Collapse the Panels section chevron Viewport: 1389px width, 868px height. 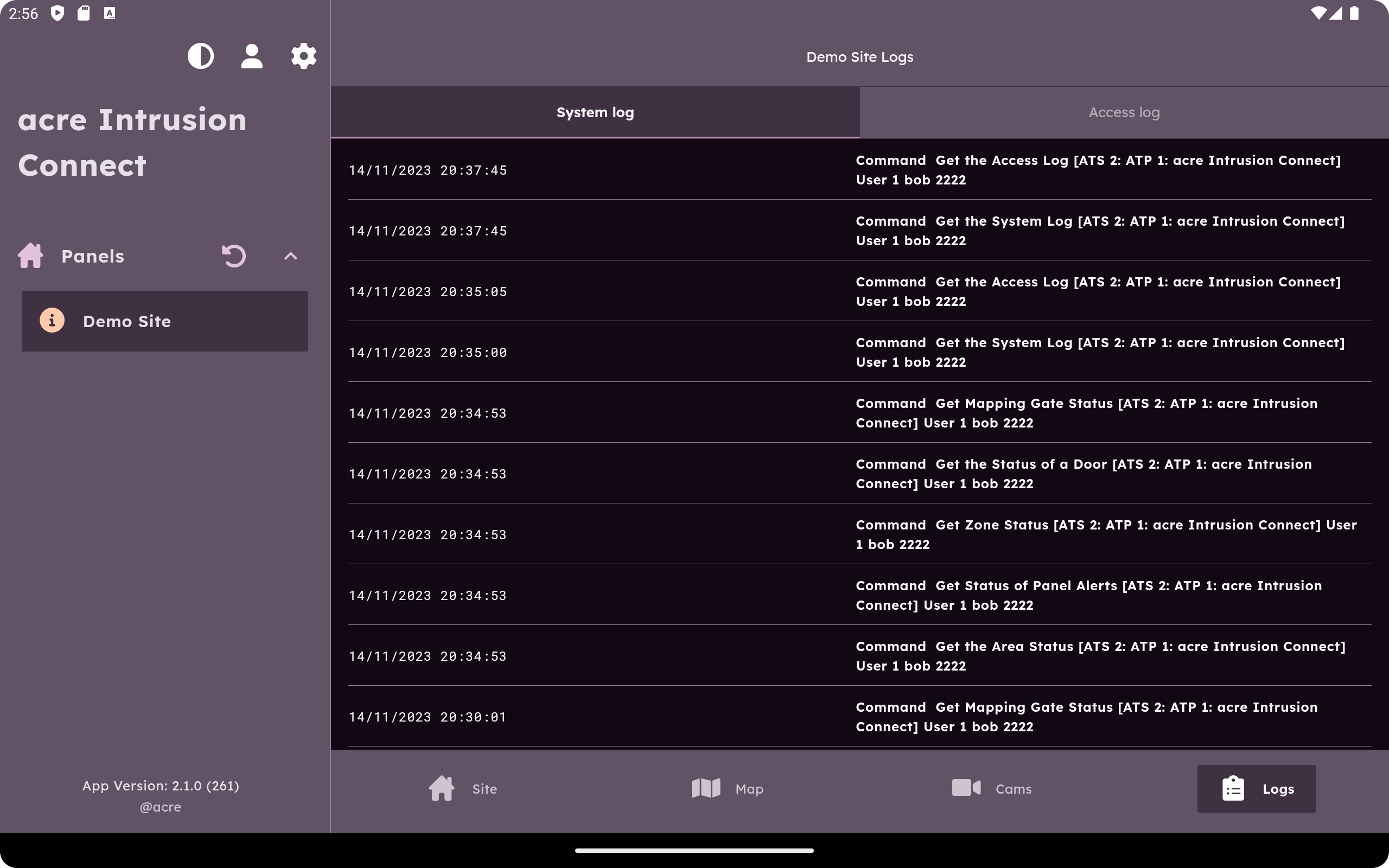[x=291, y=256]
